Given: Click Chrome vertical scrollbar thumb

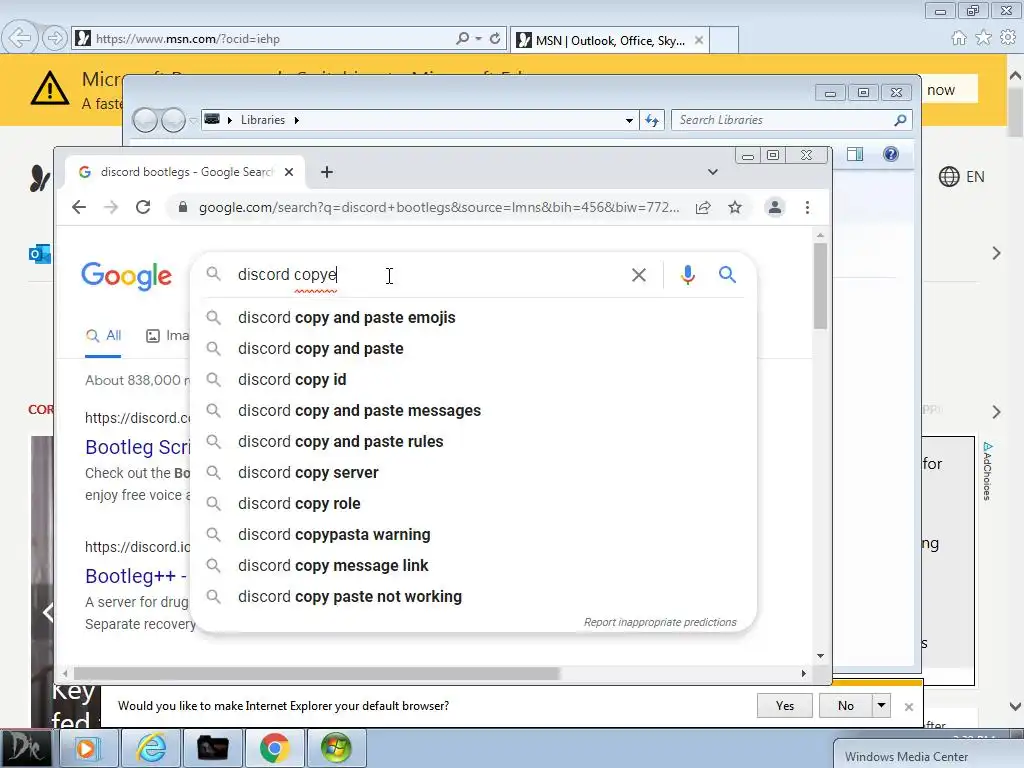Looking at the screenshot, I should click(x=820, y=285).
